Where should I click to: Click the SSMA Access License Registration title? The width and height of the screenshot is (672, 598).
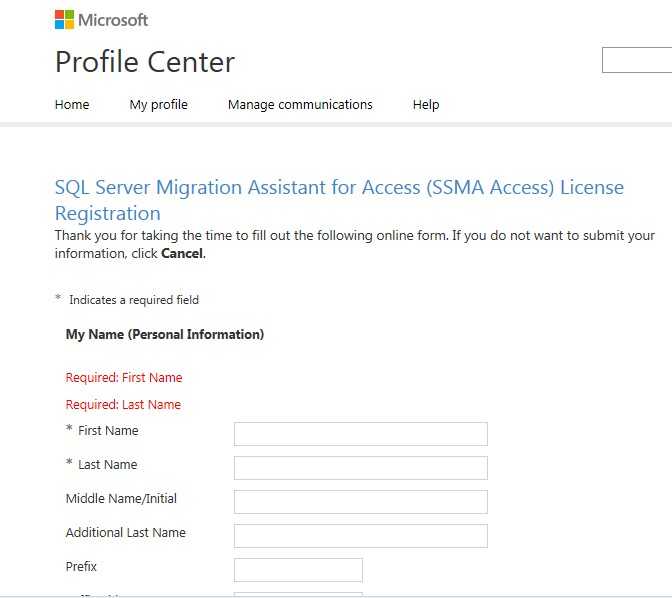[339, 200]
